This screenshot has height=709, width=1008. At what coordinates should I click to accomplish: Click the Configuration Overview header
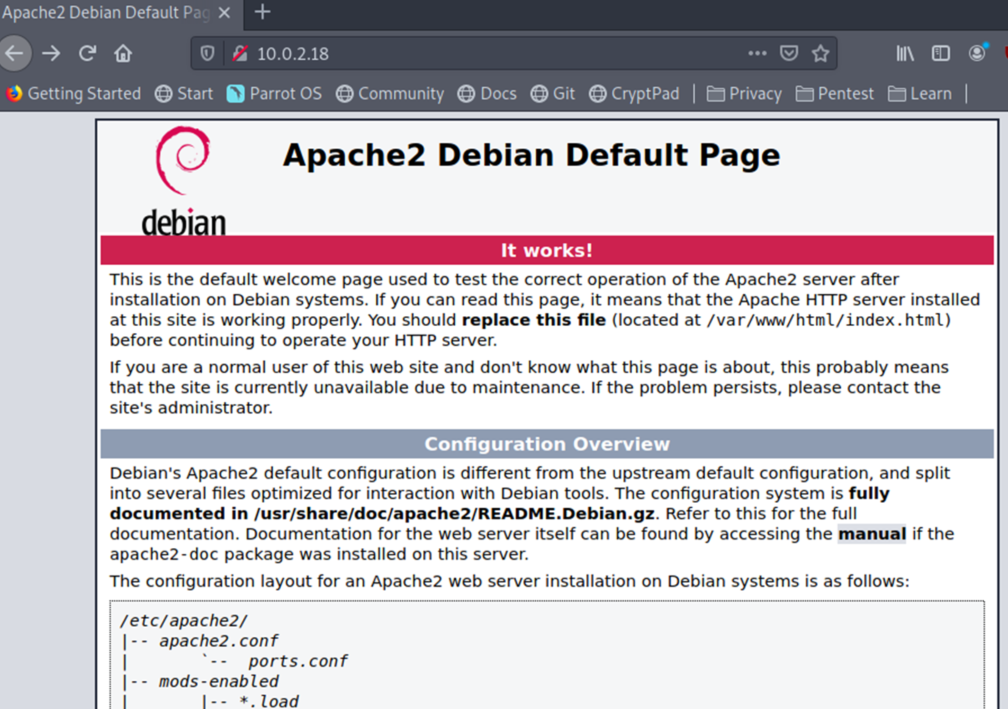pyautogui.click(x=547, y=444)
